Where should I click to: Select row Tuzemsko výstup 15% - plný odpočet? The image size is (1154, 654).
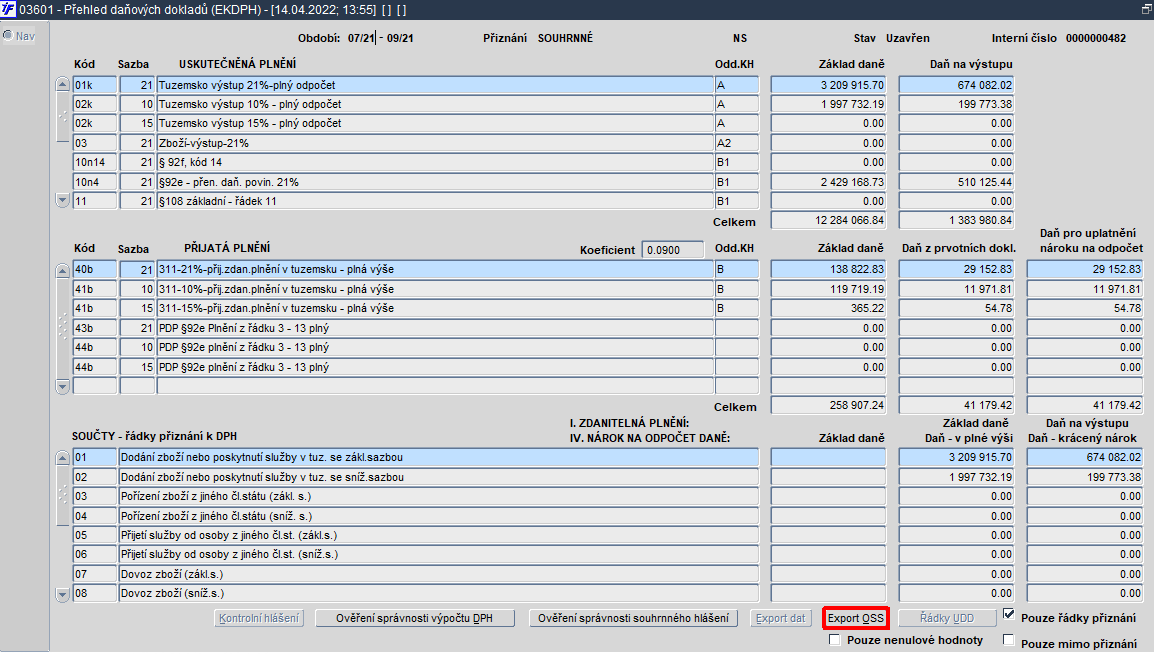[435, 124]
